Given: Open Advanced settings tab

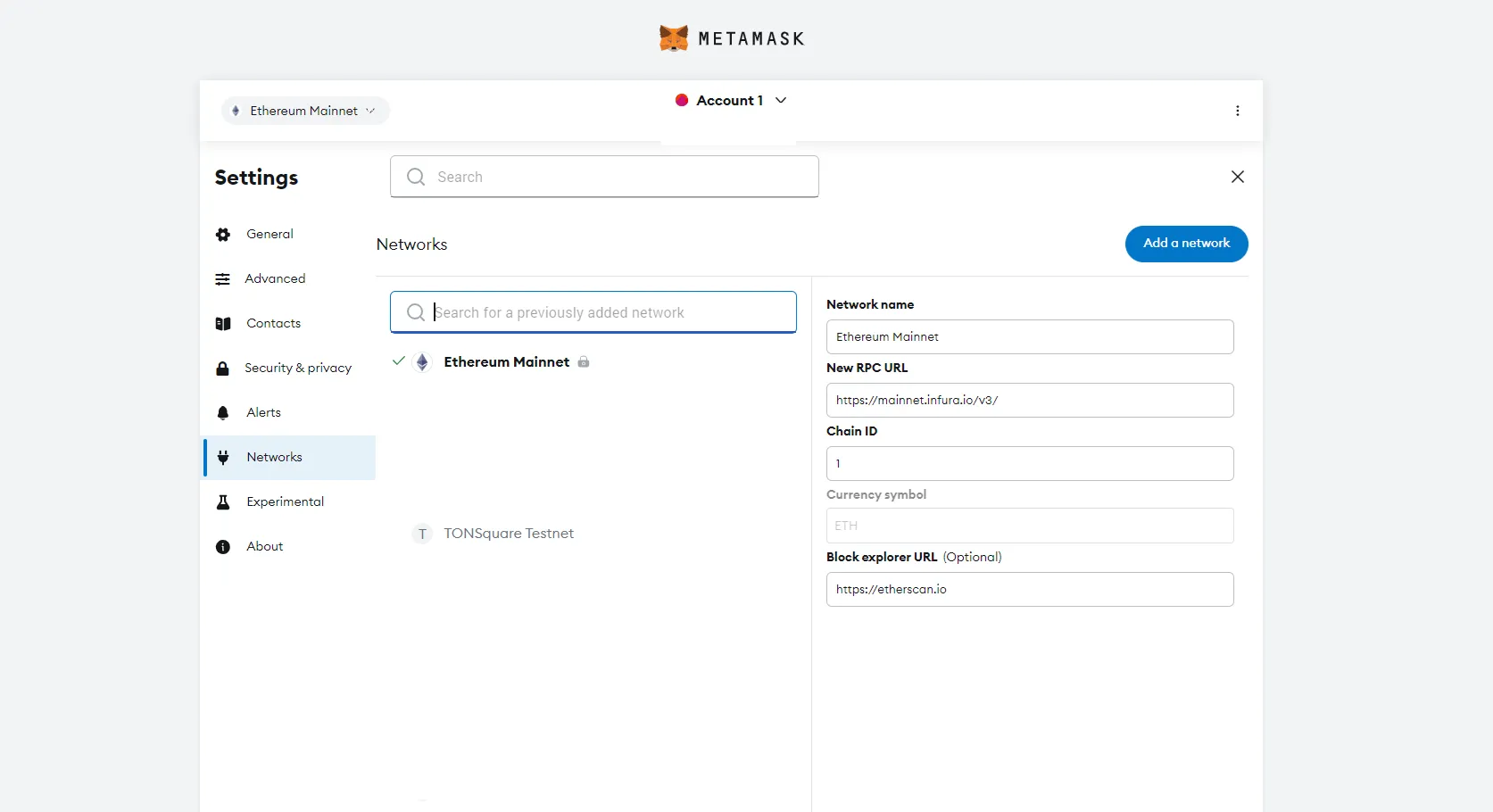Looking at the screenshot, I should 289,278.
